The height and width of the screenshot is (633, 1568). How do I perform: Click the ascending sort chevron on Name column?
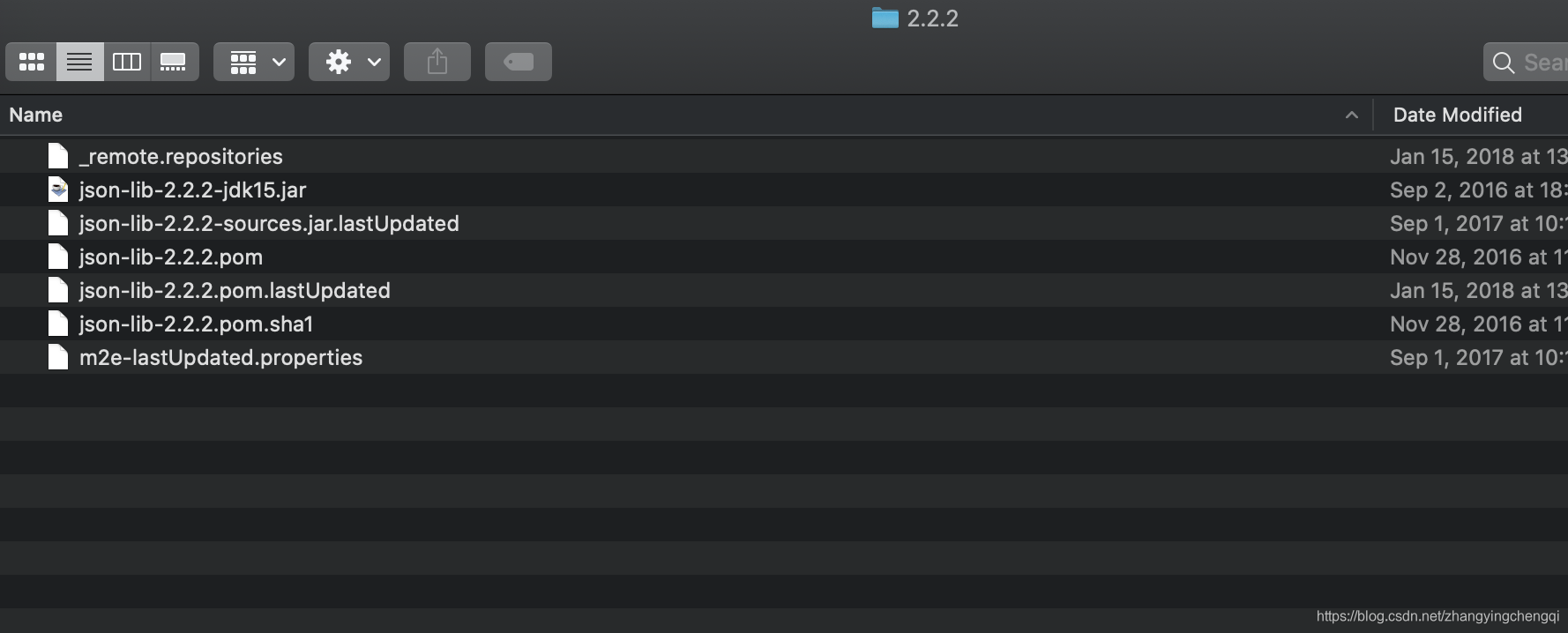(x=1352, y=115)
